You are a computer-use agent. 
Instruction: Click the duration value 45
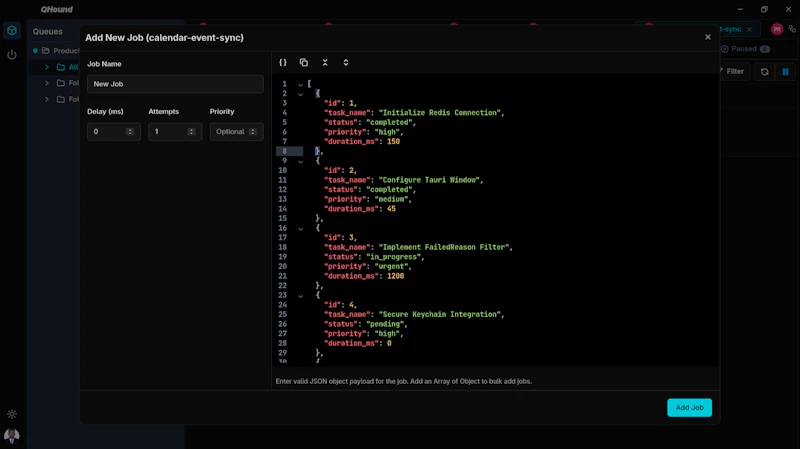click(391, 209)
